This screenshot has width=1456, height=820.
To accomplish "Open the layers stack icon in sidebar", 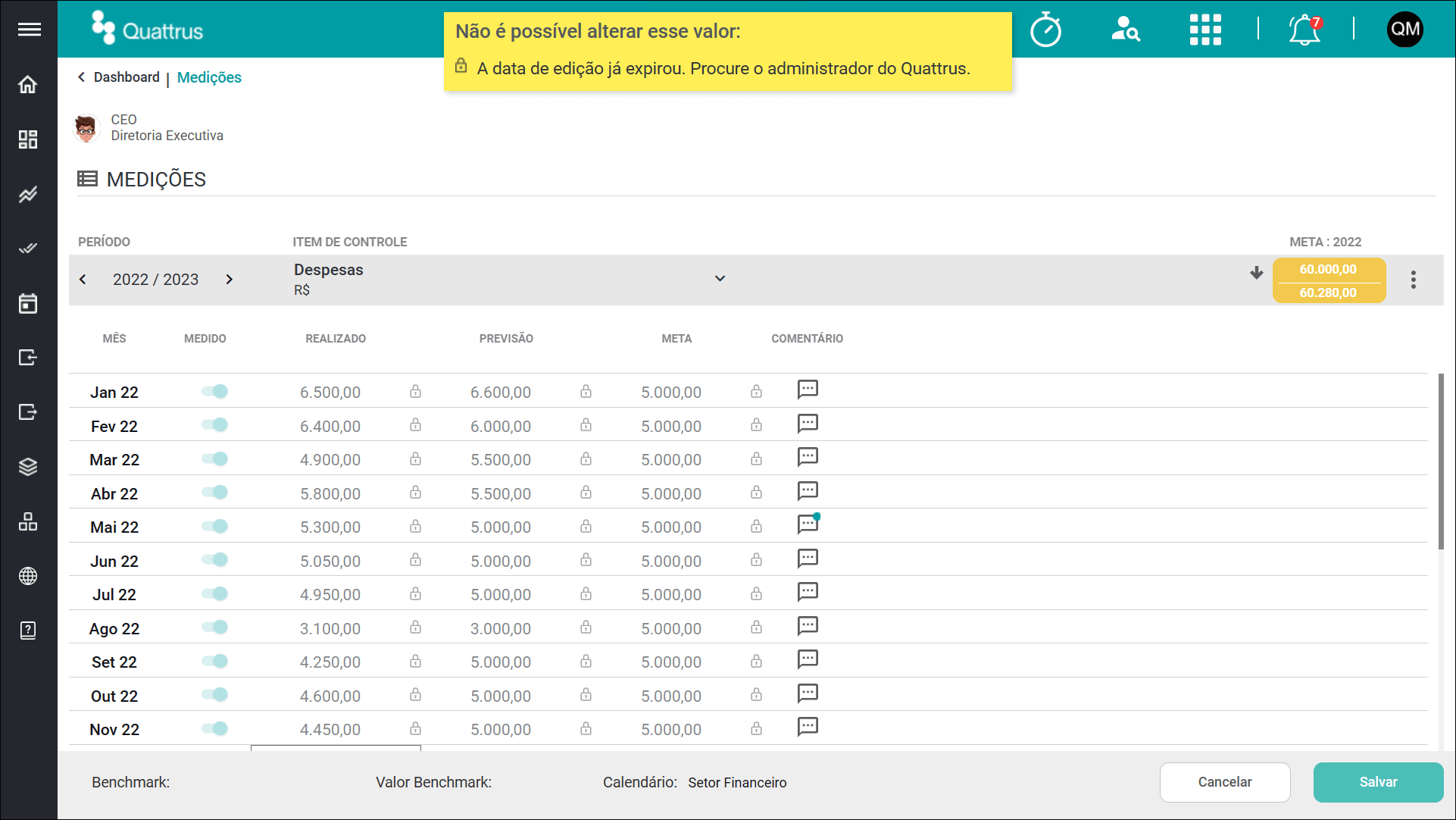I will point(28,467).
